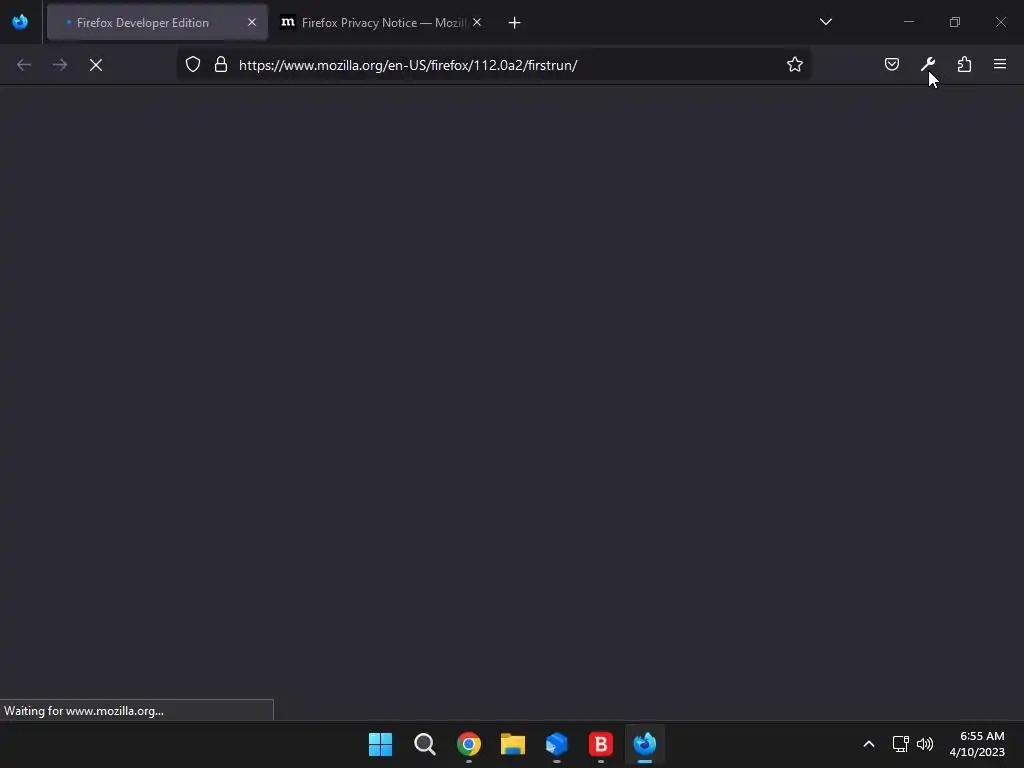The image size is (1024, 768).
Task: Open the red B app in taskbar
Action: [601, 744]
